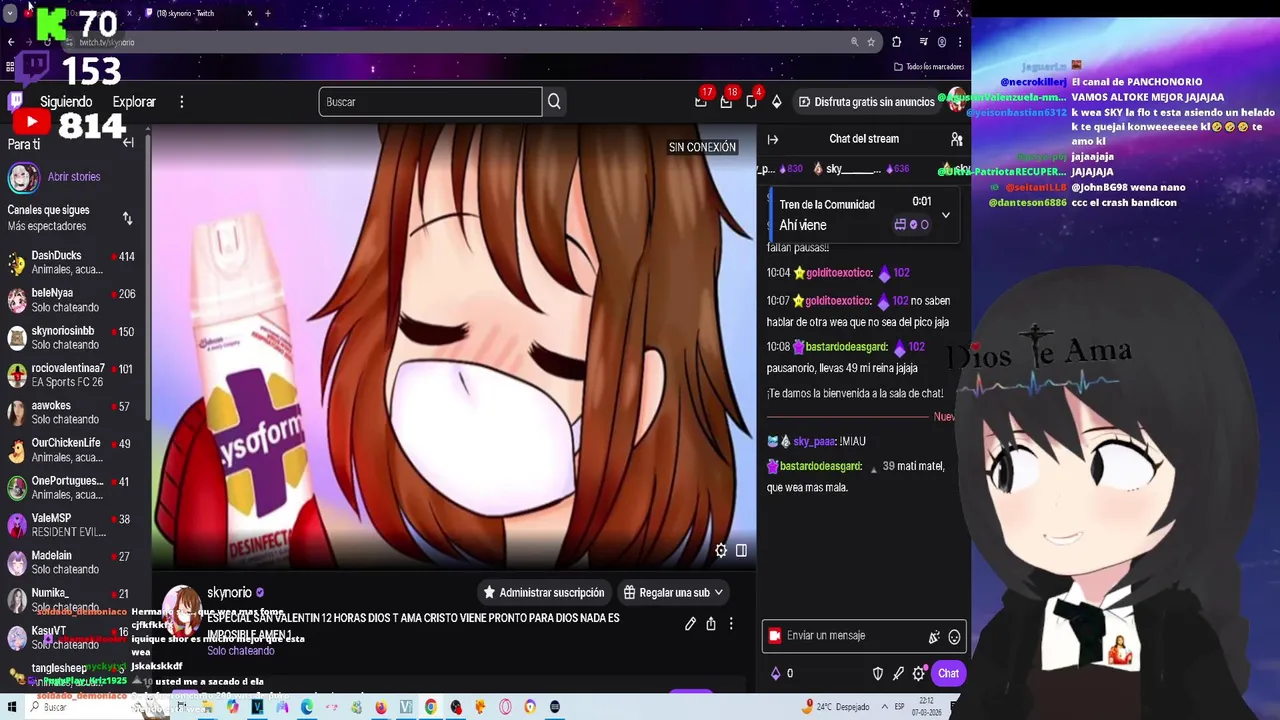Open the Twitch home logo

(x=16, y=101)
